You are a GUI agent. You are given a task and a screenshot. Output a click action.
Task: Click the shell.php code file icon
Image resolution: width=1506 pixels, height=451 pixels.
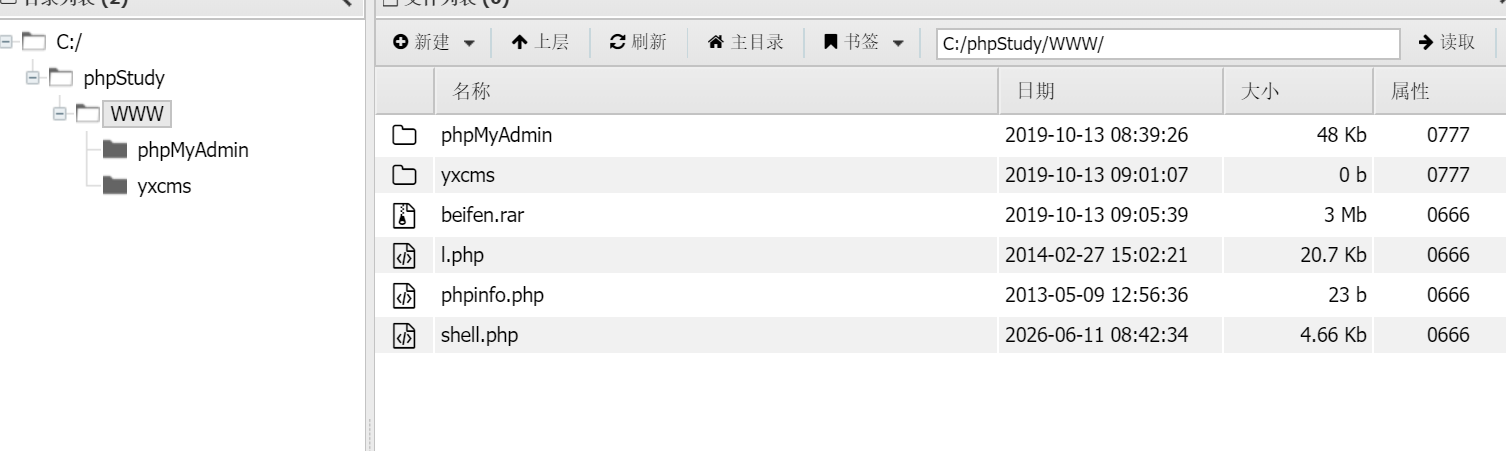pyautogui.click(x=403, y=336)
